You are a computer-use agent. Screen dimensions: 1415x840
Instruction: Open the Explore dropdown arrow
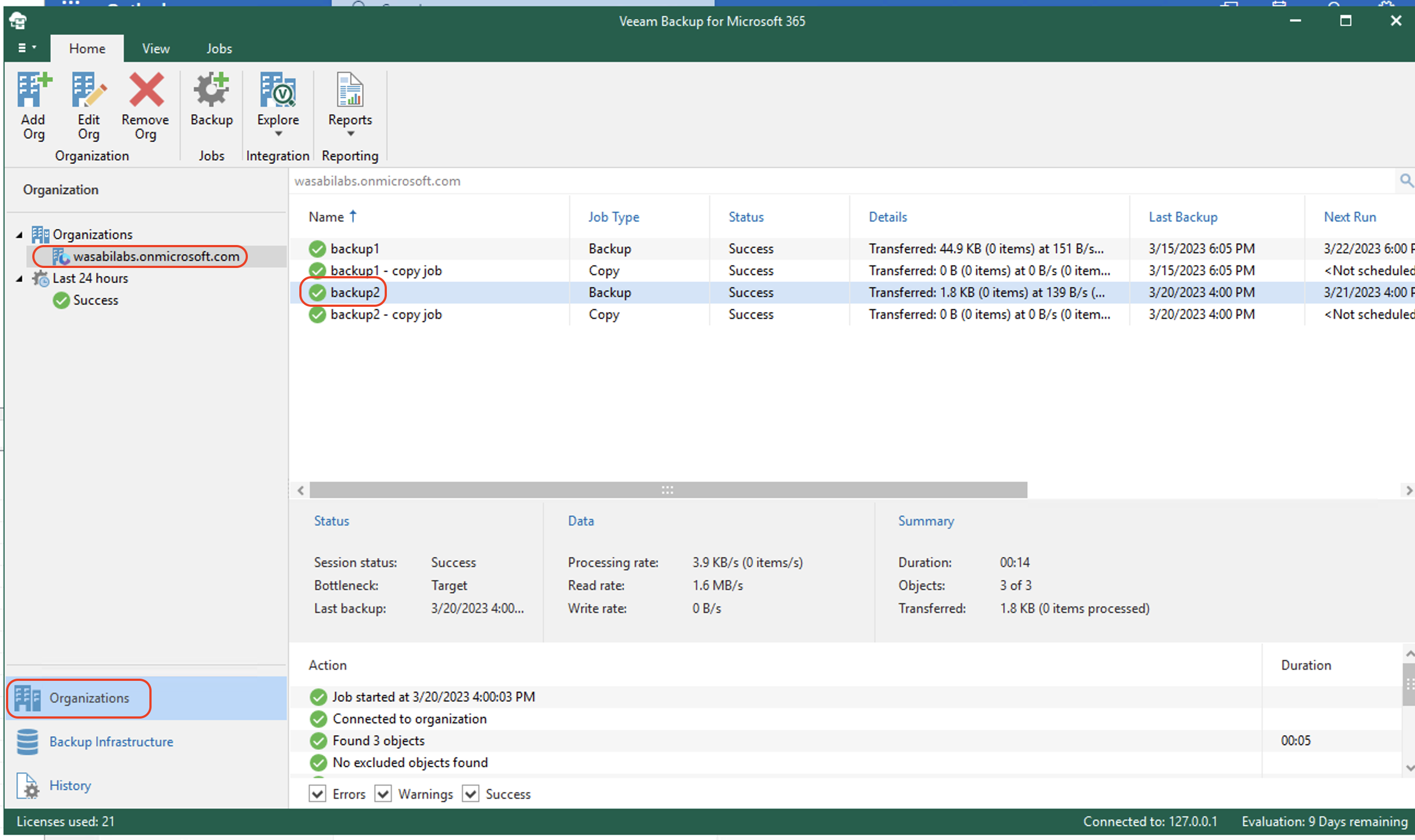pos(279,134)
